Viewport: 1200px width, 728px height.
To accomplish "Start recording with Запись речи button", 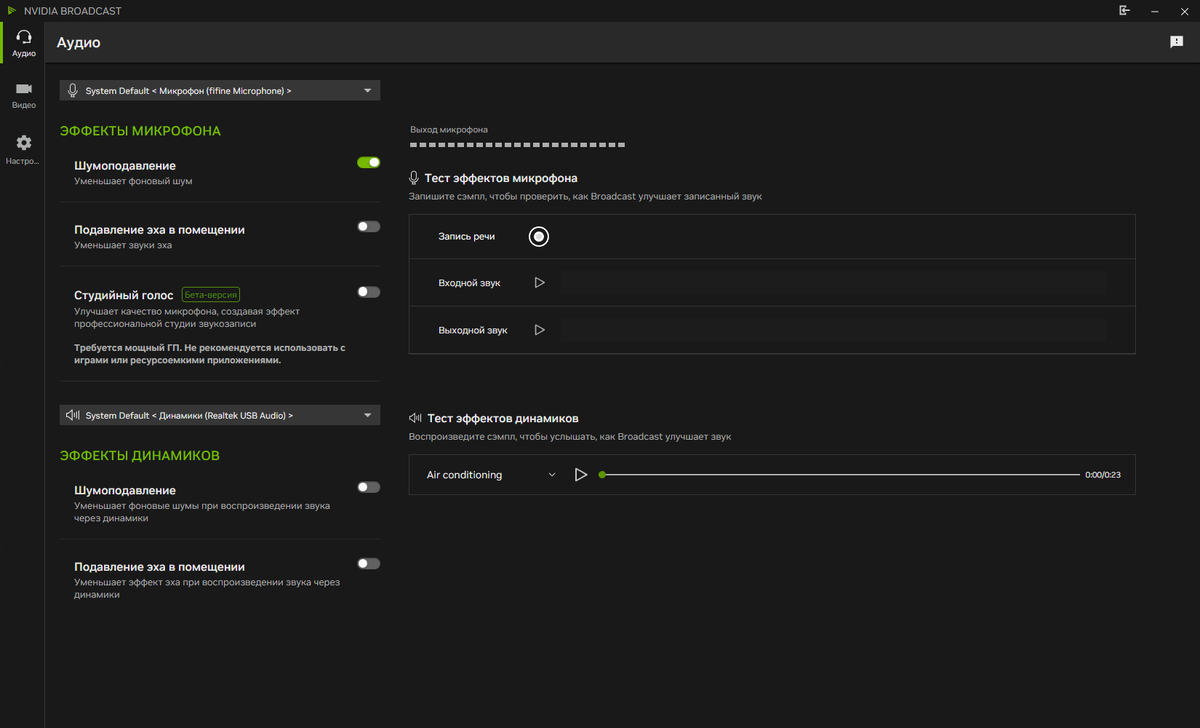I will click(539, 236).
